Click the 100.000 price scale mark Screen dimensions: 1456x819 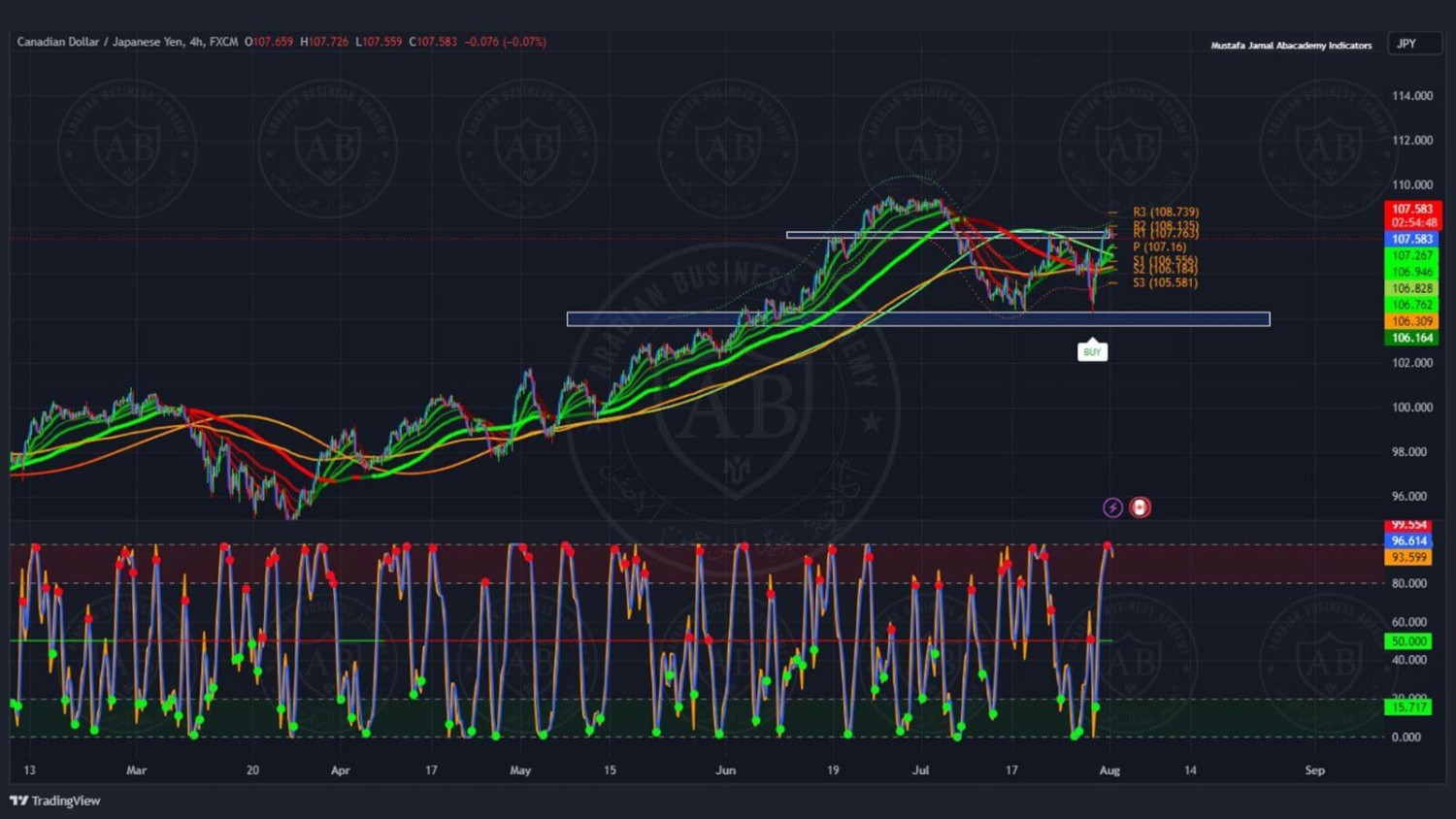[1412, 408]
